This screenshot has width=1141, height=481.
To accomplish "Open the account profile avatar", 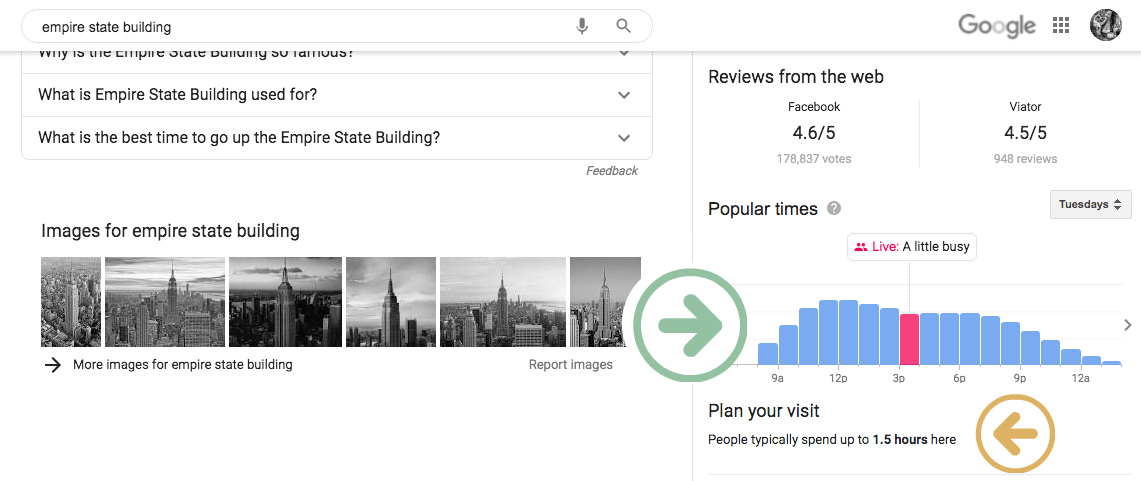I will click(x=1105, y=25).
